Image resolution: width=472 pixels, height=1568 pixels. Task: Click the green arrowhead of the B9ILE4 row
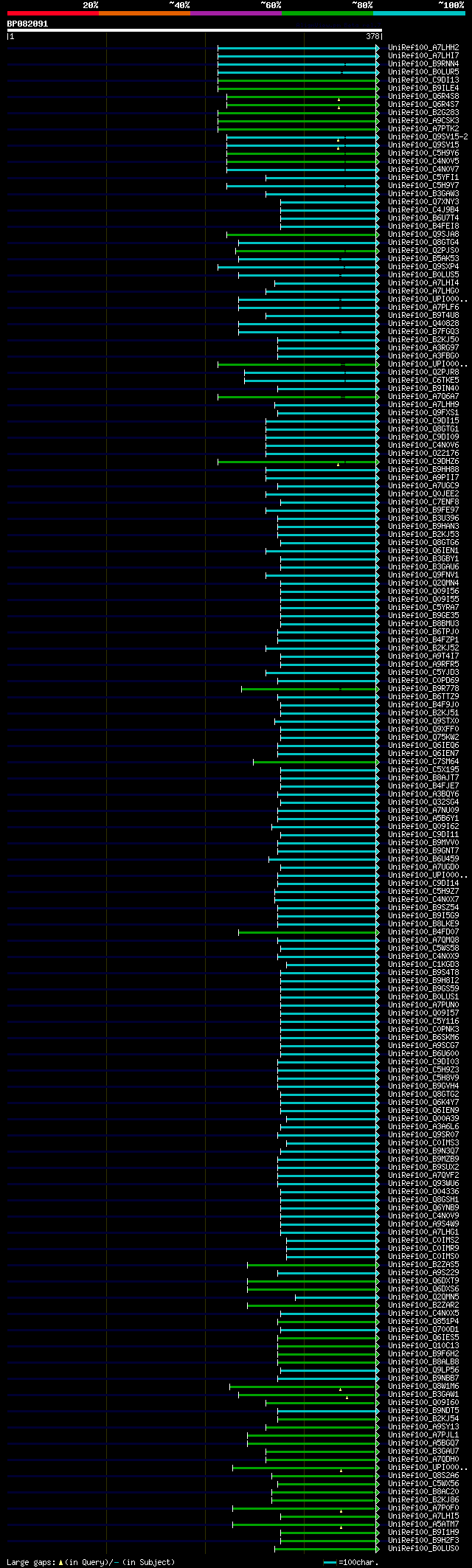click(378, 89)
